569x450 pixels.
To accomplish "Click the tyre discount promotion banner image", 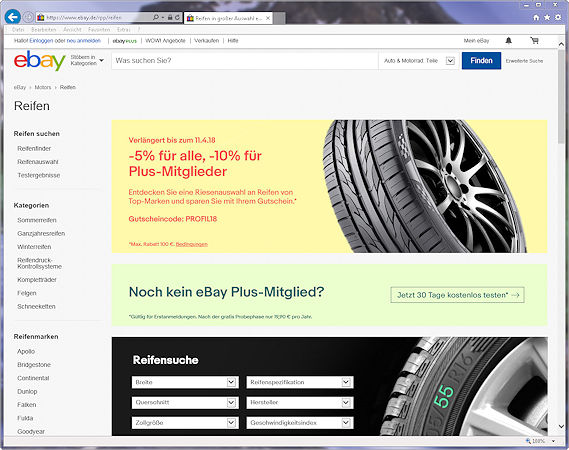I will [329, 187].
